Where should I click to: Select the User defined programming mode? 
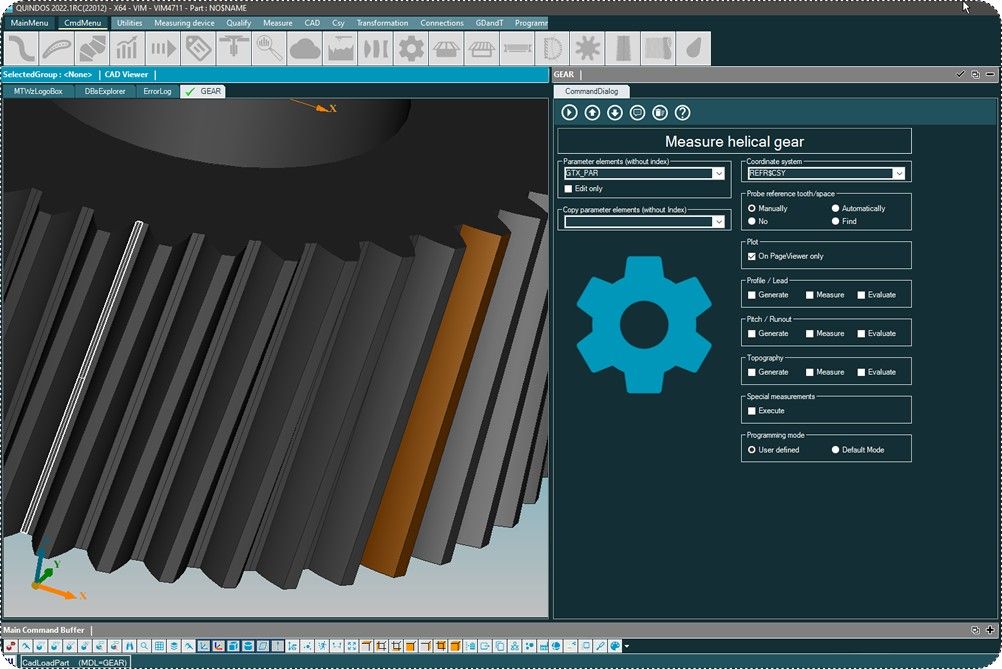pyautogui.click(x=752, y=450)
